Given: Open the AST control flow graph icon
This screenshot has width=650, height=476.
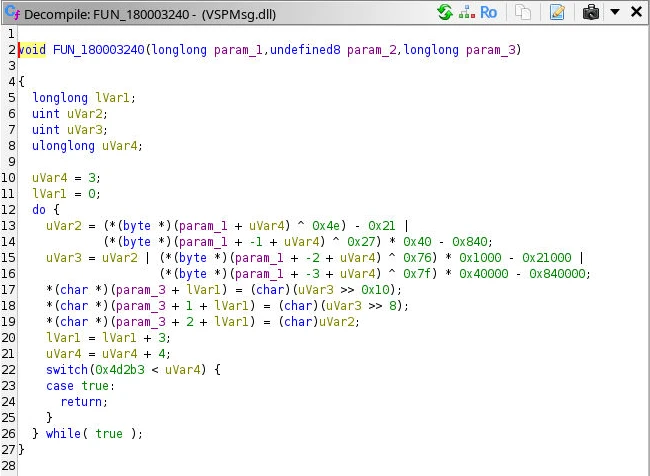Looking at the screenshot, I should coord(467,12).
